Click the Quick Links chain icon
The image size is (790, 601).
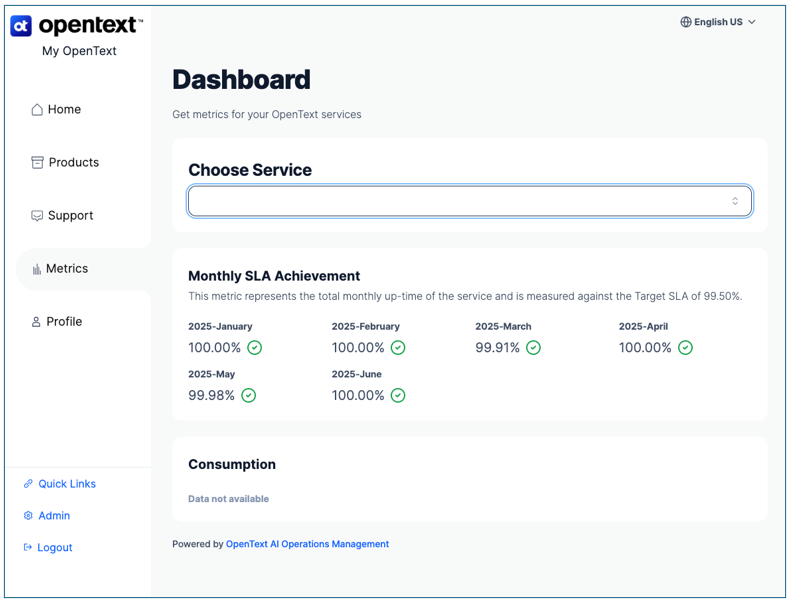tap(28, 484)
